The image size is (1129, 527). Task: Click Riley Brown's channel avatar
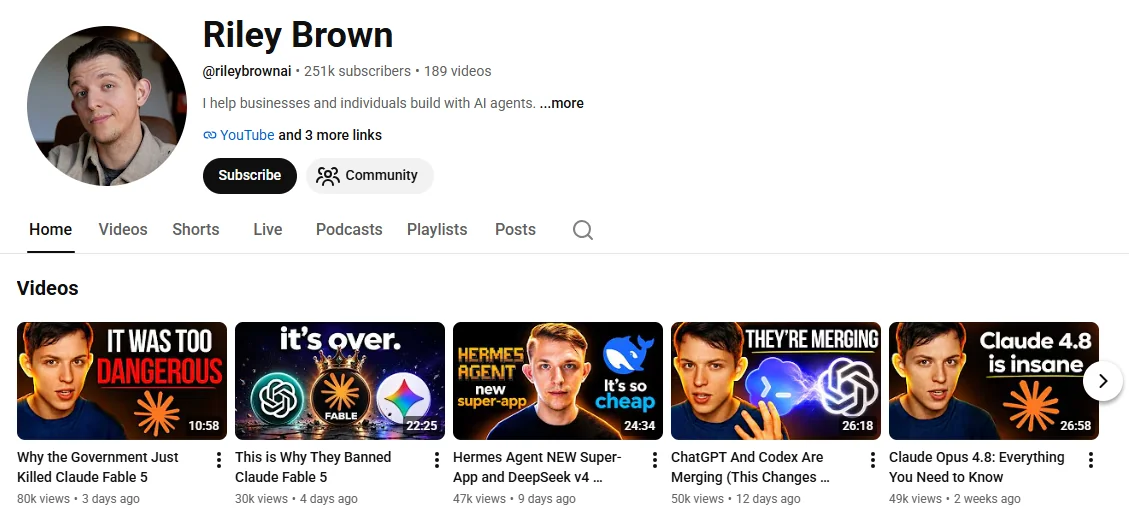point(107,106)
